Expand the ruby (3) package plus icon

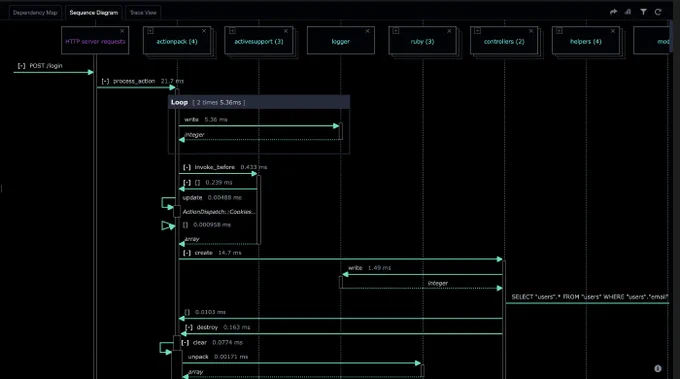(396, 31)
